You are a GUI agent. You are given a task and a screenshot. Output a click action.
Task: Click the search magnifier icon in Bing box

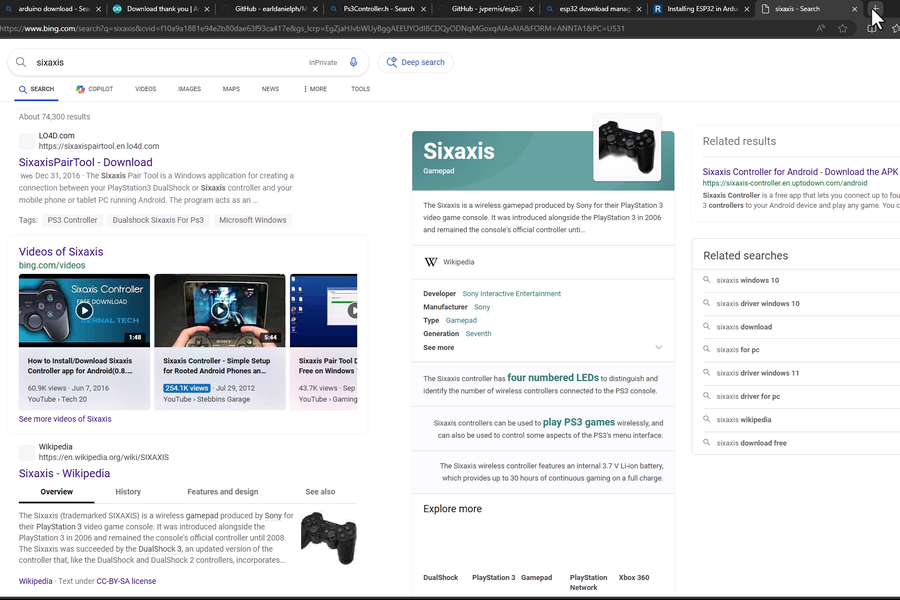tap(21, 62)
